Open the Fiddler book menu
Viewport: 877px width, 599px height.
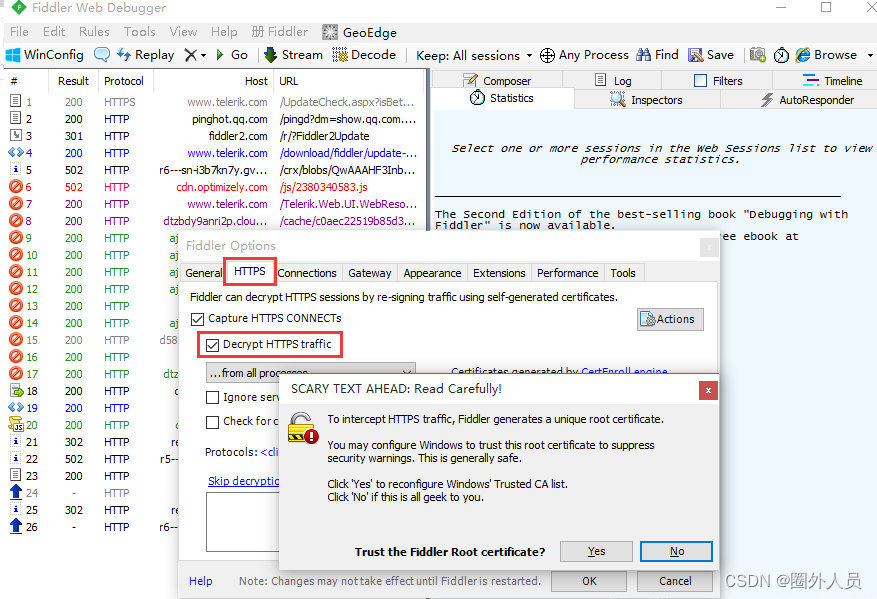[x=280, y=32]
